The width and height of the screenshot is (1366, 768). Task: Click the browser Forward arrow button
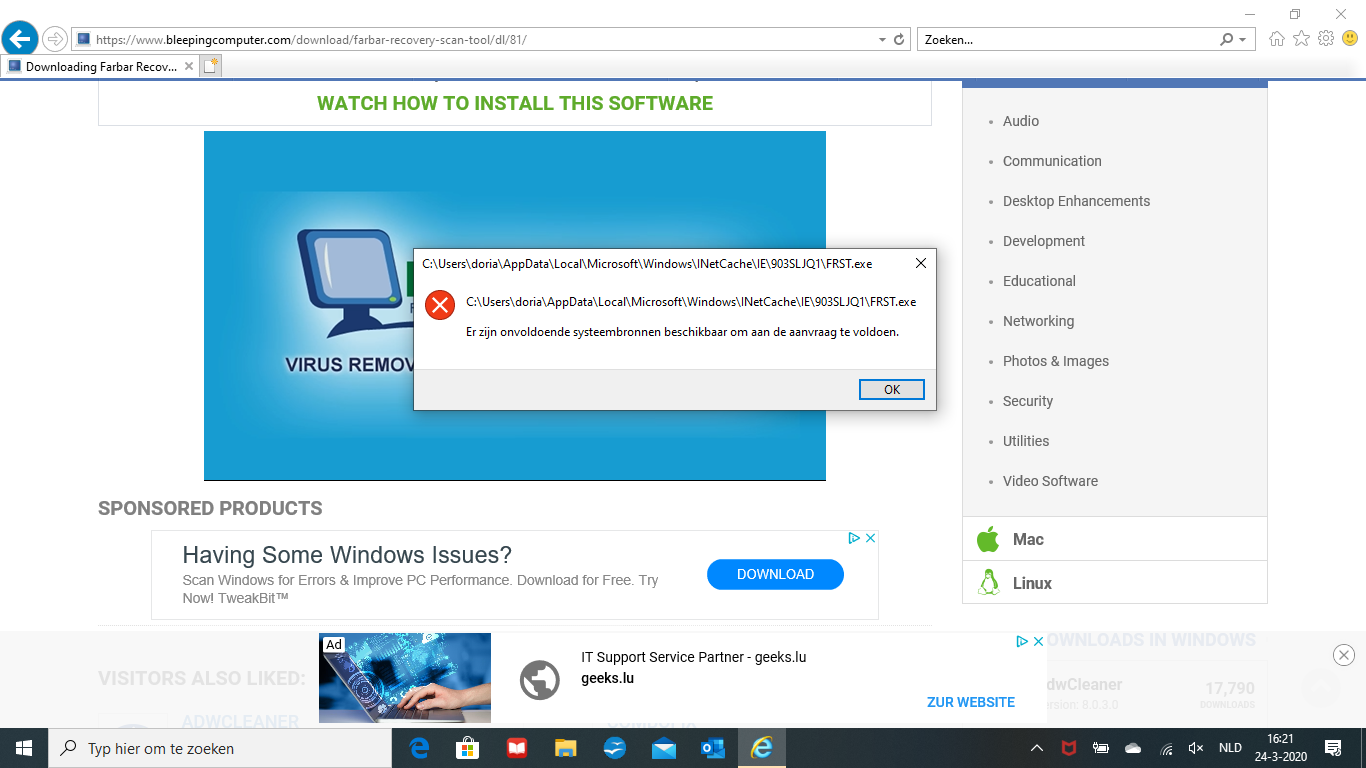[x=54, y=39]
